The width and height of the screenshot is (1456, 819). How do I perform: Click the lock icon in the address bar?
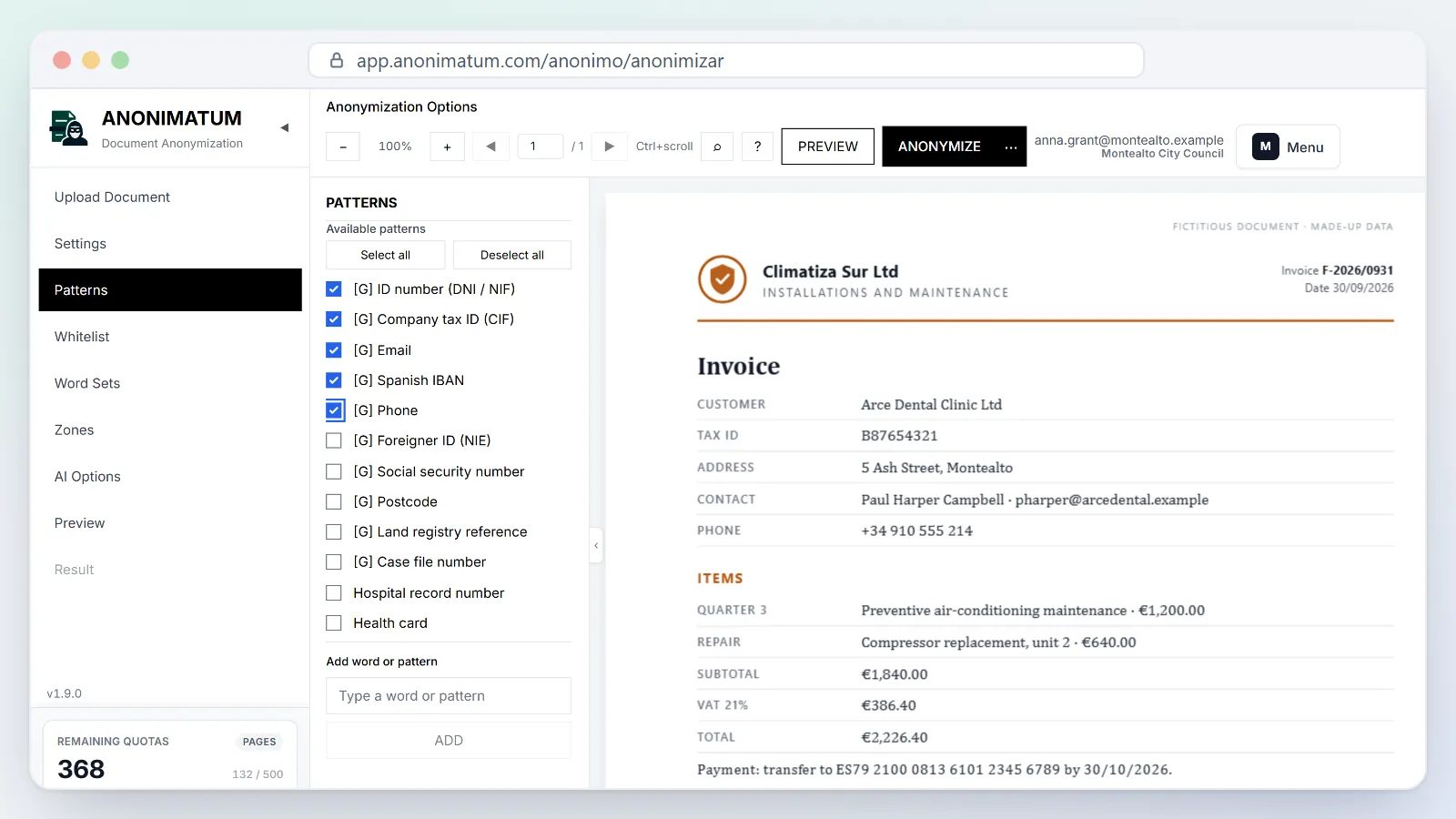click(x=337, y=61)
